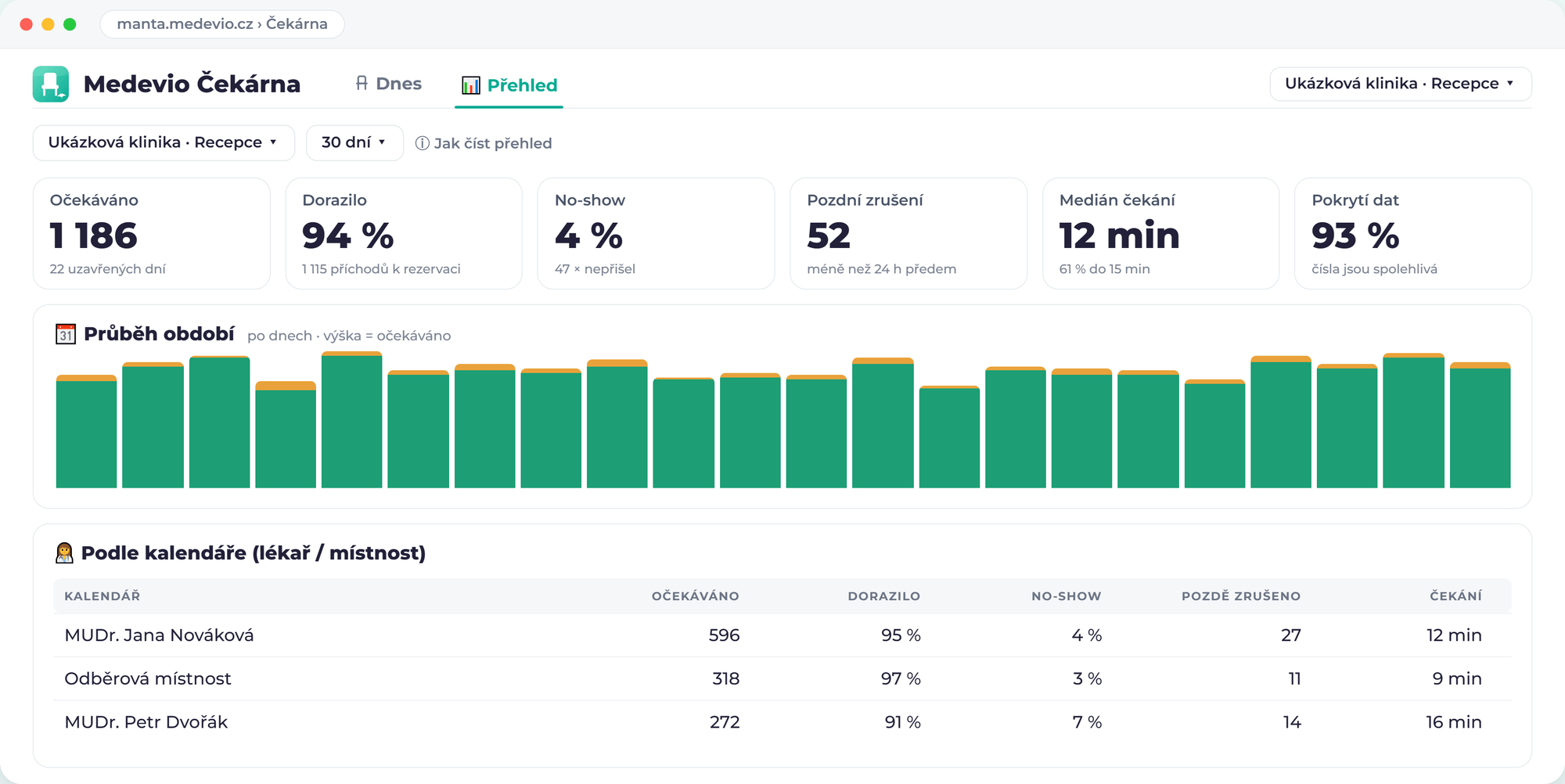The height and width of the screenshot is (784, 1565).
Task: Select the MUDr. Jana Nováková row name
Action: 159,635
